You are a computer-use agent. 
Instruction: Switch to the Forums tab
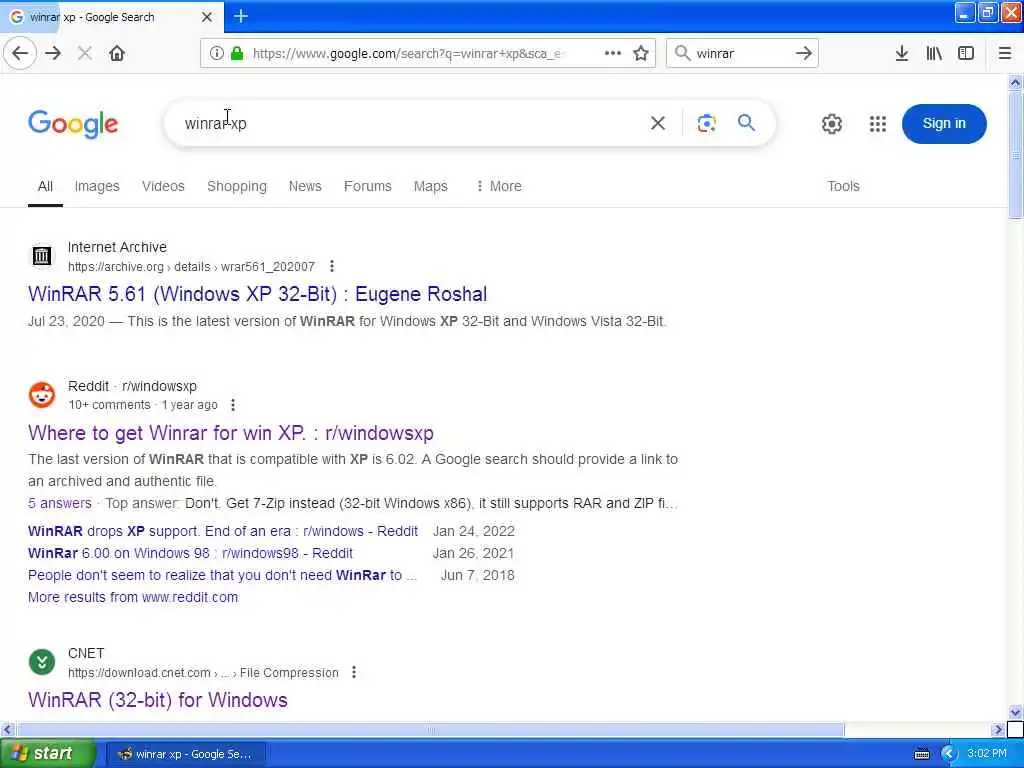[x=368, y=186]
